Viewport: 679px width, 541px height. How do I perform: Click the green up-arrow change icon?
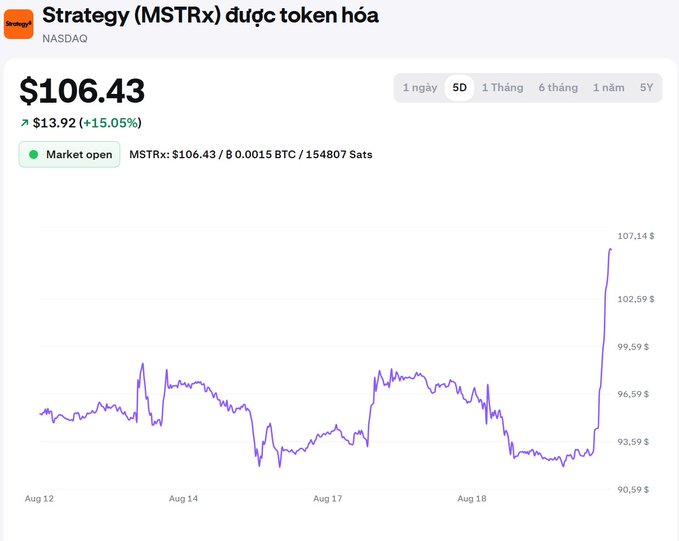click(x=24, y=123)
